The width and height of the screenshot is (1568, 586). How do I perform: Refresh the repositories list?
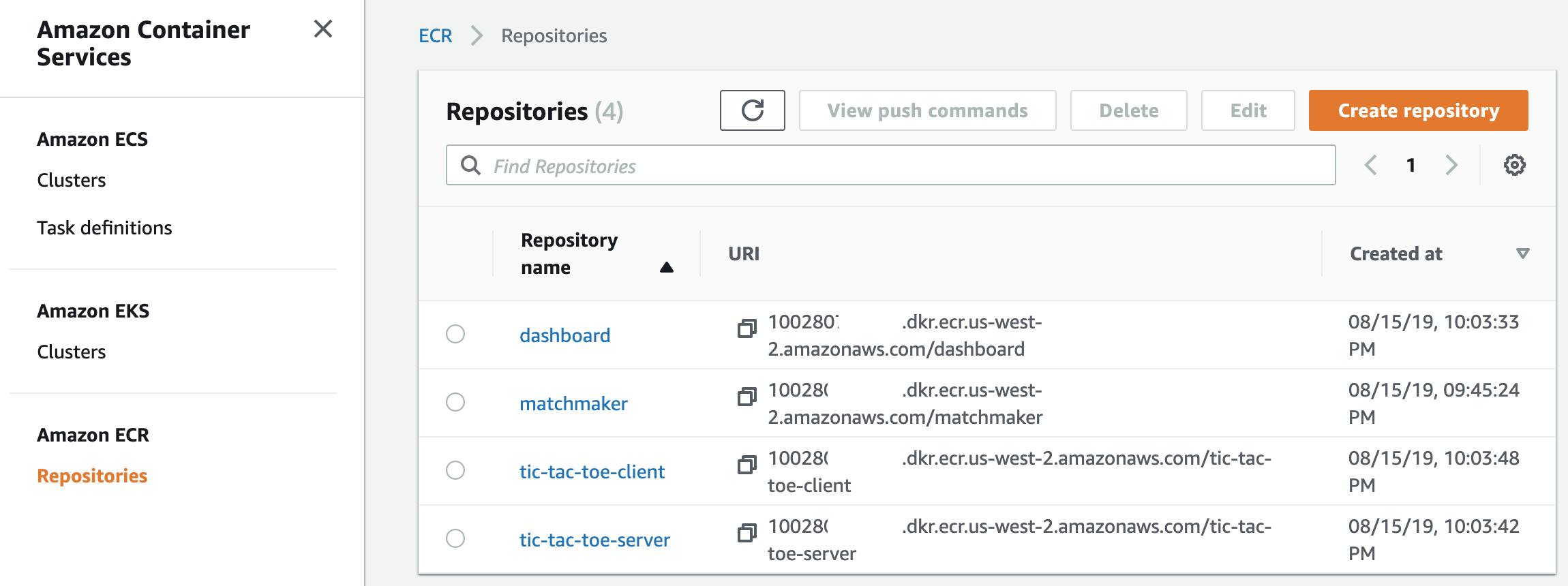click(x=752, y=110)
